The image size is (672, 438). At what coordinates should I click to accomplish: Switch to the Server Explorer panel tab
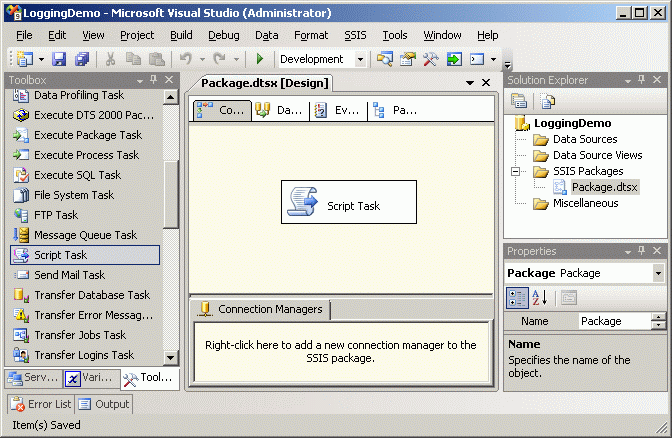(x=33, y=378)
